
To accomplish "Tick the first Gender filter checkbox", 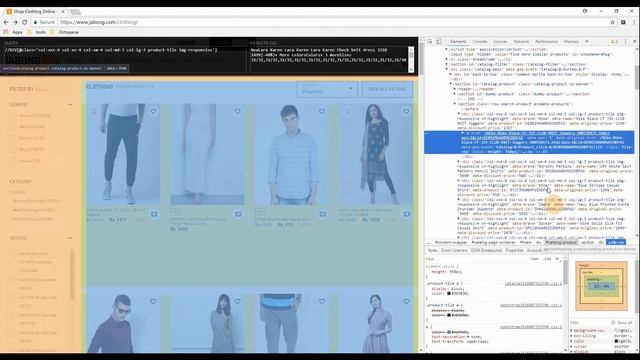I will point(13,116).
